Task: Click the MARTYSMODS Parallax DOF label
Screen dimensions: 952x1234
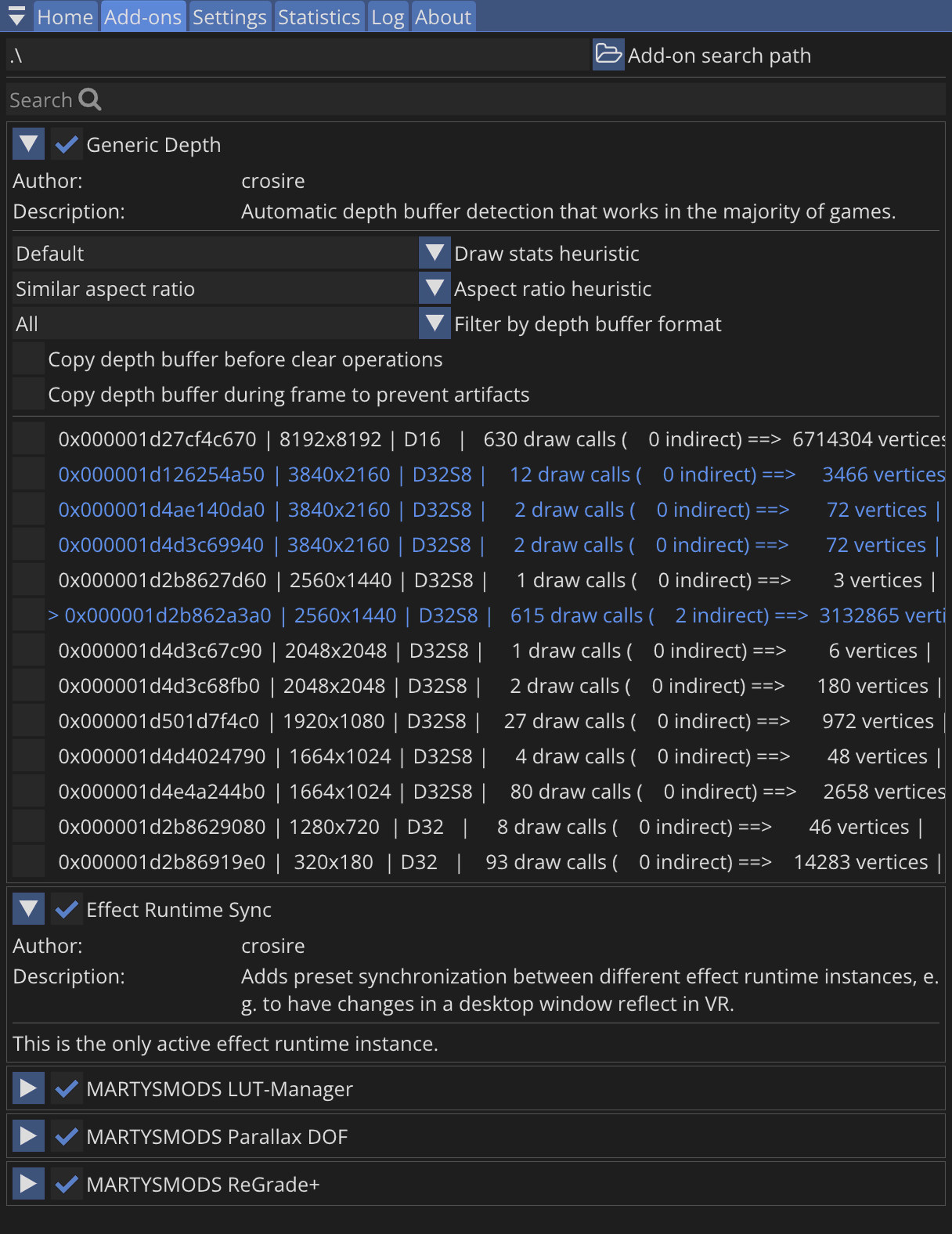Action: 217,1137
